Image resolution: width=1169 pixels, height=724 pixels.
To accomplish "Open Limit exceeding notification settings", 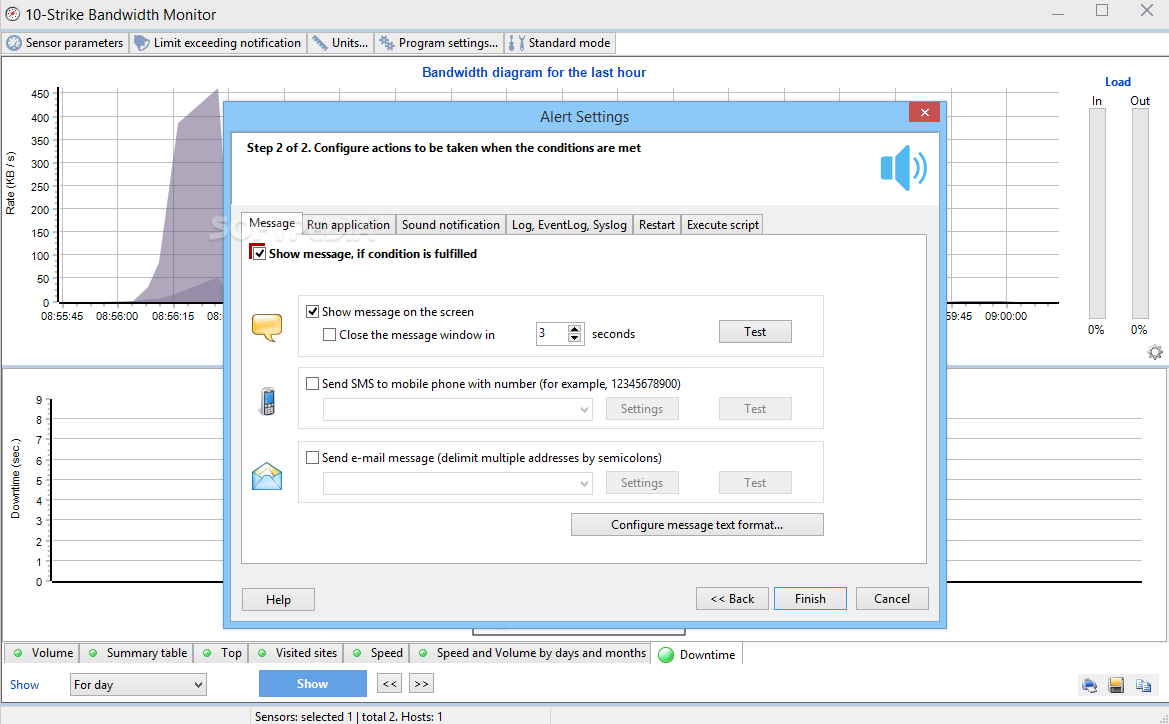I will pyautogui.click(x=218, y=43).
